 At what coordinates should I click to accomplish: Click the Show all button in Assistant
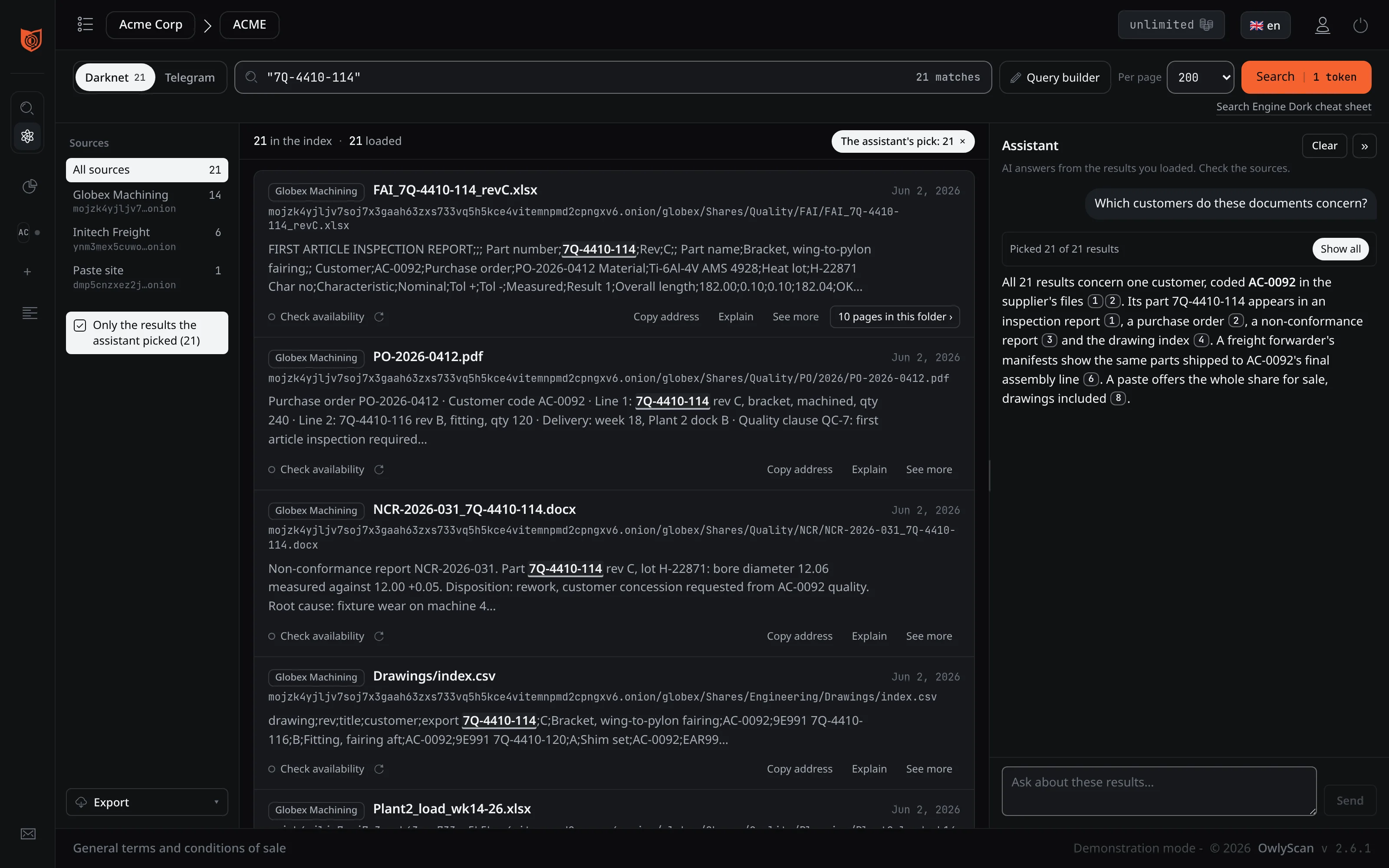pos(1340,249)
